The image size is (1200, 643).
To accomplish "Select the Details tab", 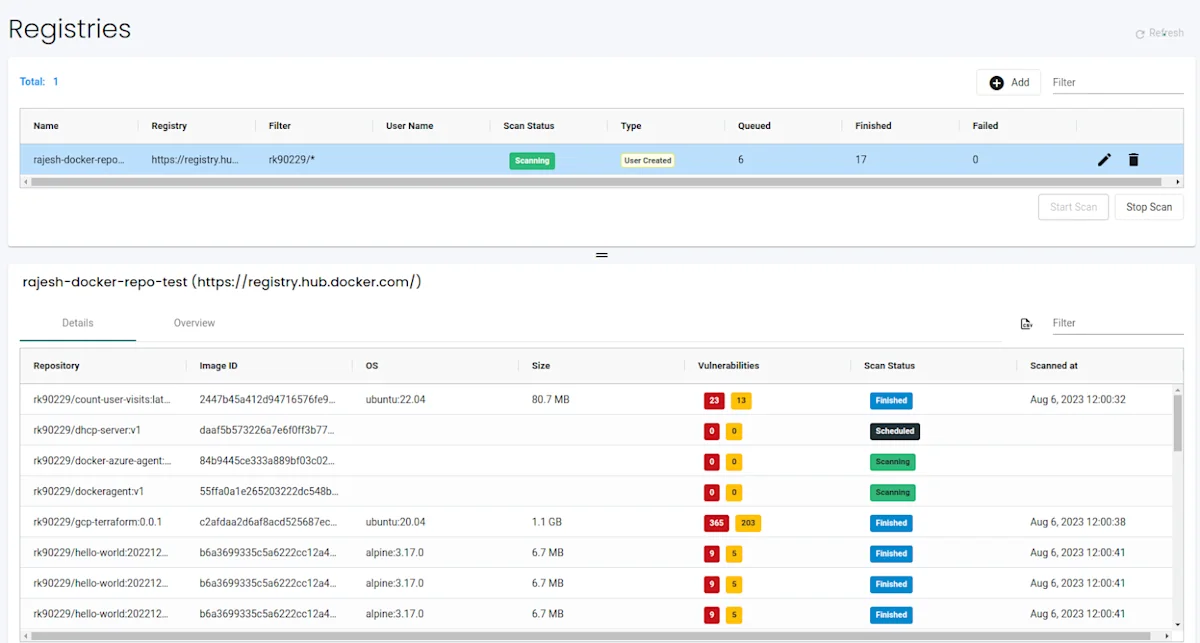I will pos(78,323).
